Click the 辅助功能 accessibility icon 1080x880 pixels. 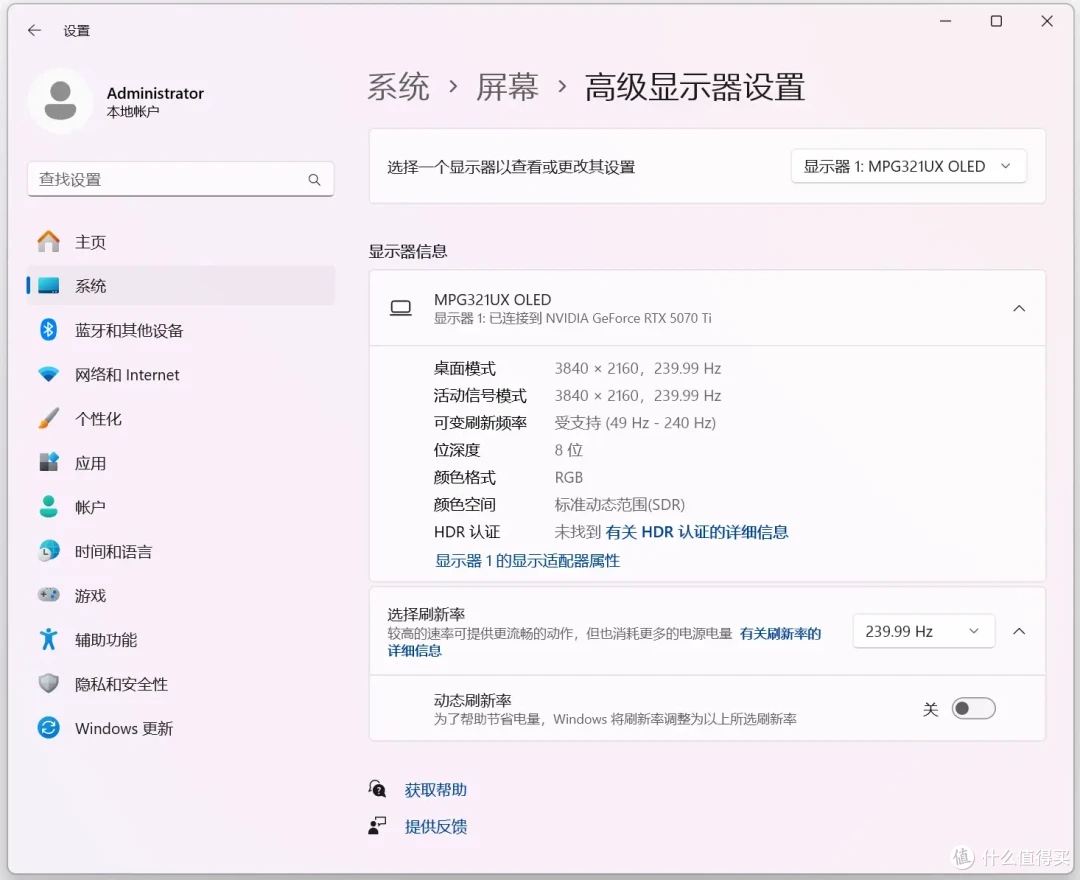click(x=48, y=639)
